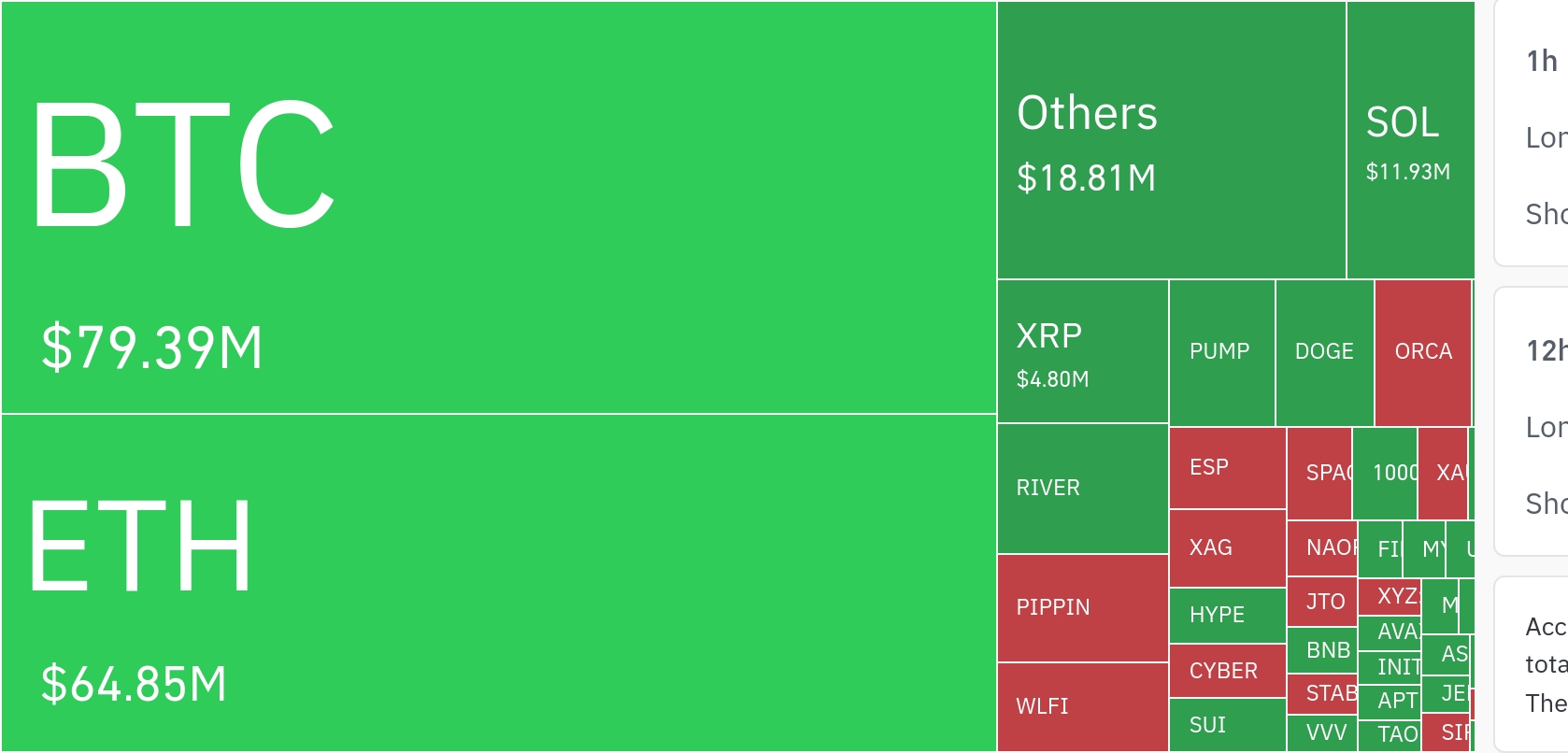Click the red ESP block
Screen dimensions: 1568x753
(1227, 467)
